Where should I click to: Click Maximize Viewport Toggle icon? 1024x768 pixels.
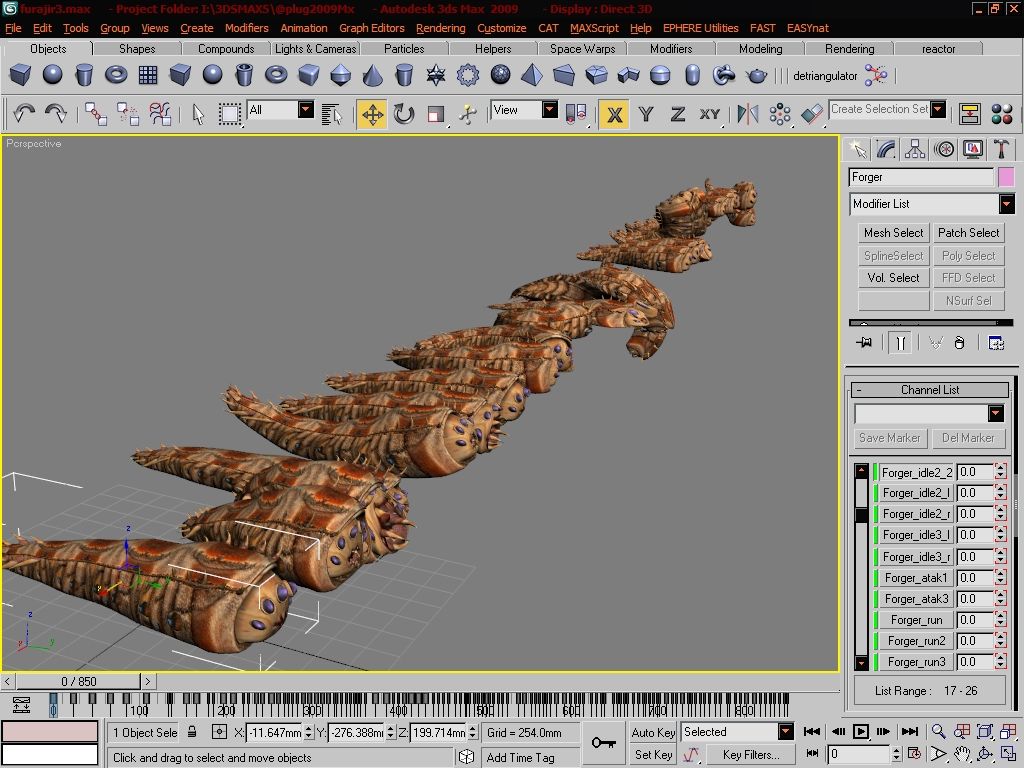[x=1008, y=754]
